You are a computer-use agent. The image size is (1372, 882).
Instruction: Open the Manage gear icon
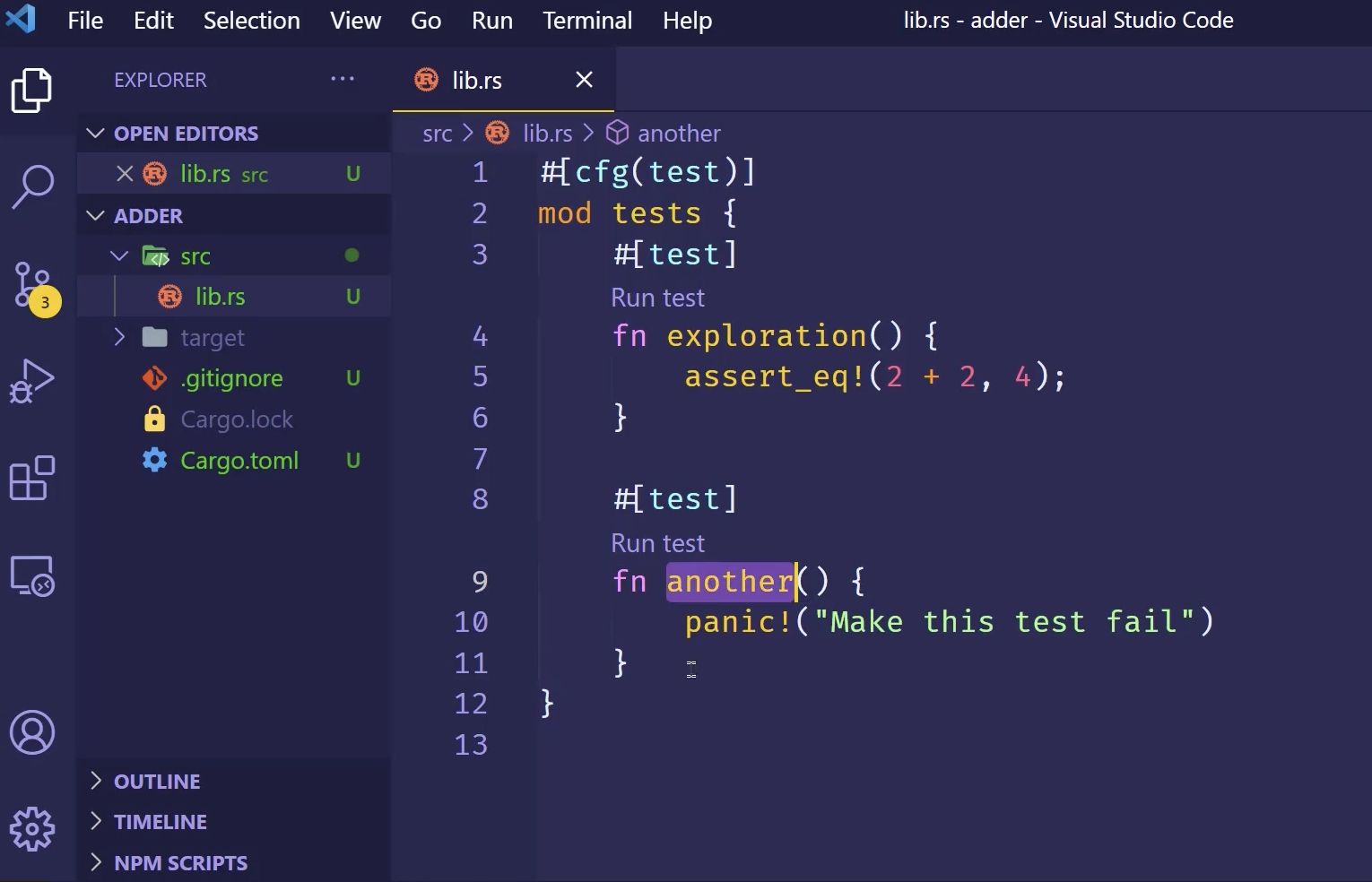coord(32,829)
